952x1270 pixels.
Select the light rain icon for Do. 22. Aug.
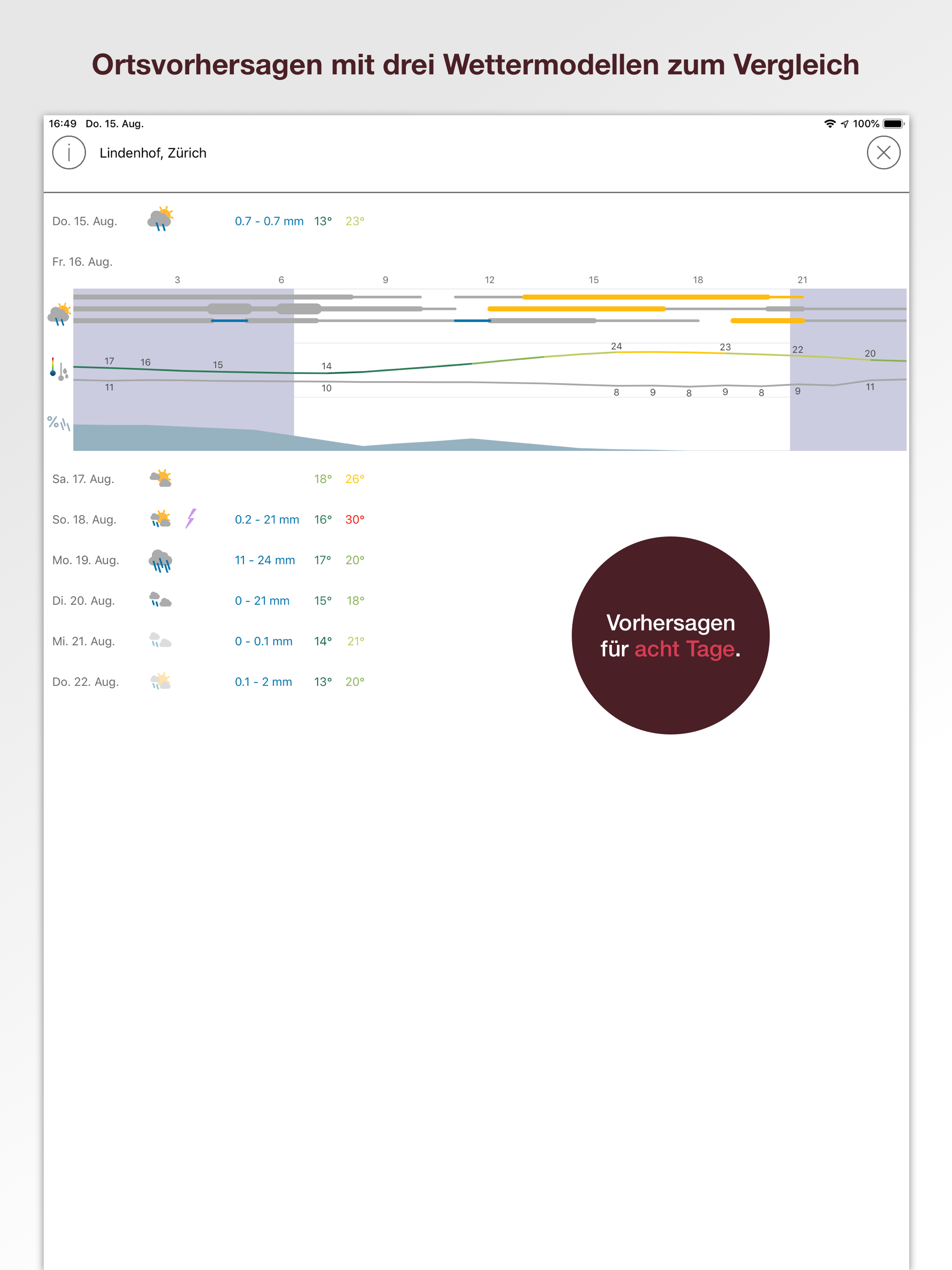[x=161, y=681]
